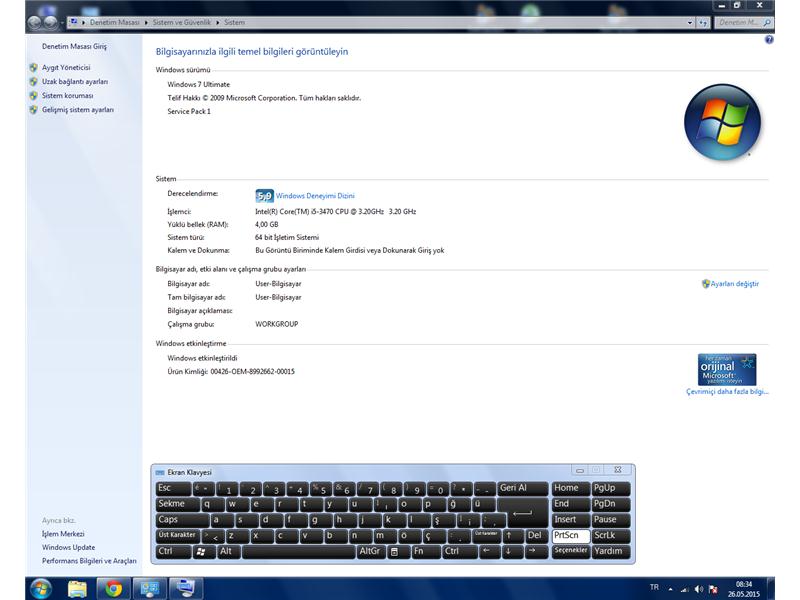Viewport: 800px width, 600px height.
Task: Go forward with the Forward arrow button
Action: tap(50, 22)
